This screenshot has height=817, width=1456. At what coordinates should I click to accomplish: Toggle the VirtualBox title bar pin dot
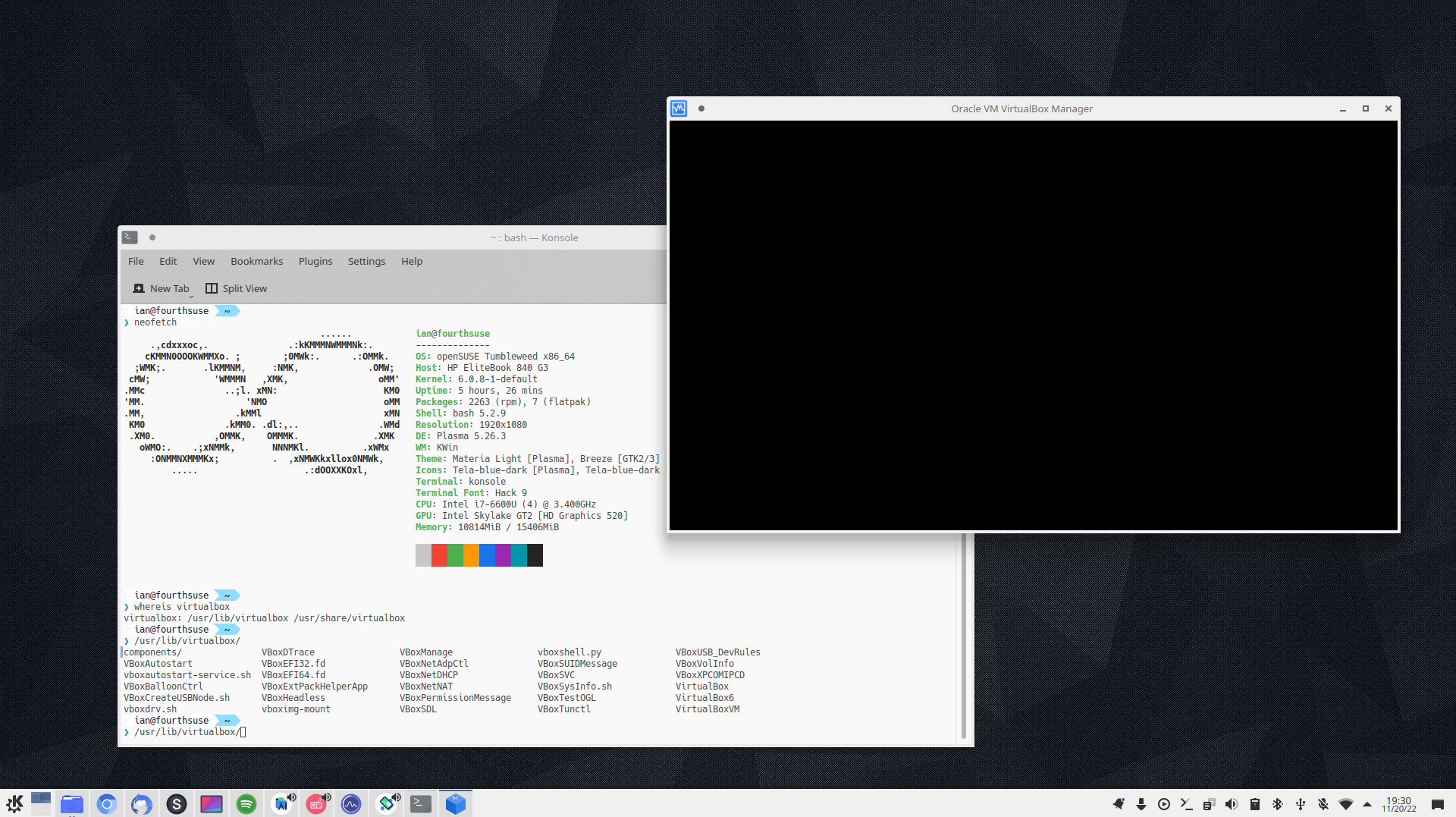pyautogui.click(x=701, y=108)
